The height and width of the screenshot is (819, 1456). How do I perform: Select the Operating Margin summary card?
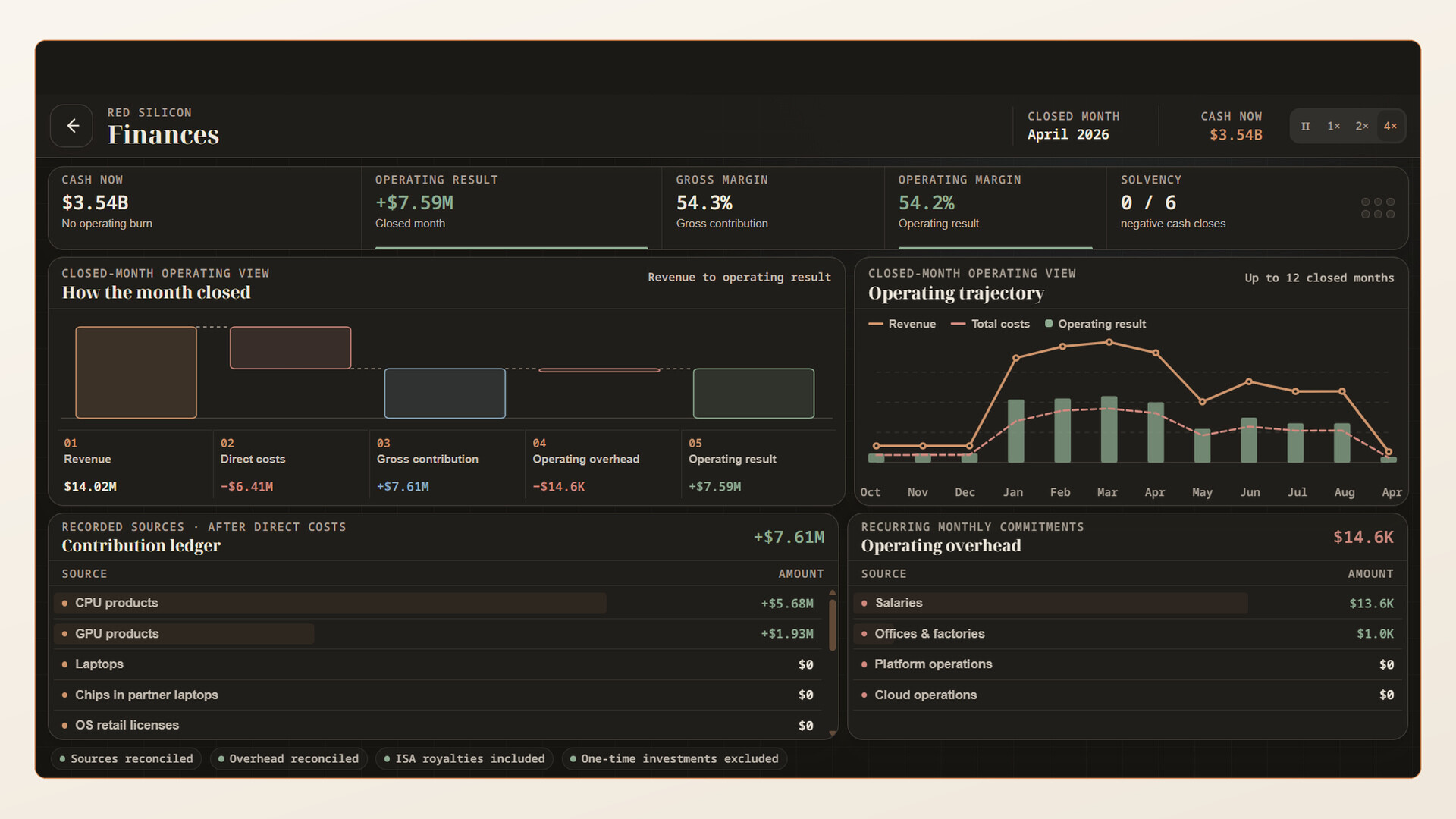pyautogui.click(x=995, y=208)
